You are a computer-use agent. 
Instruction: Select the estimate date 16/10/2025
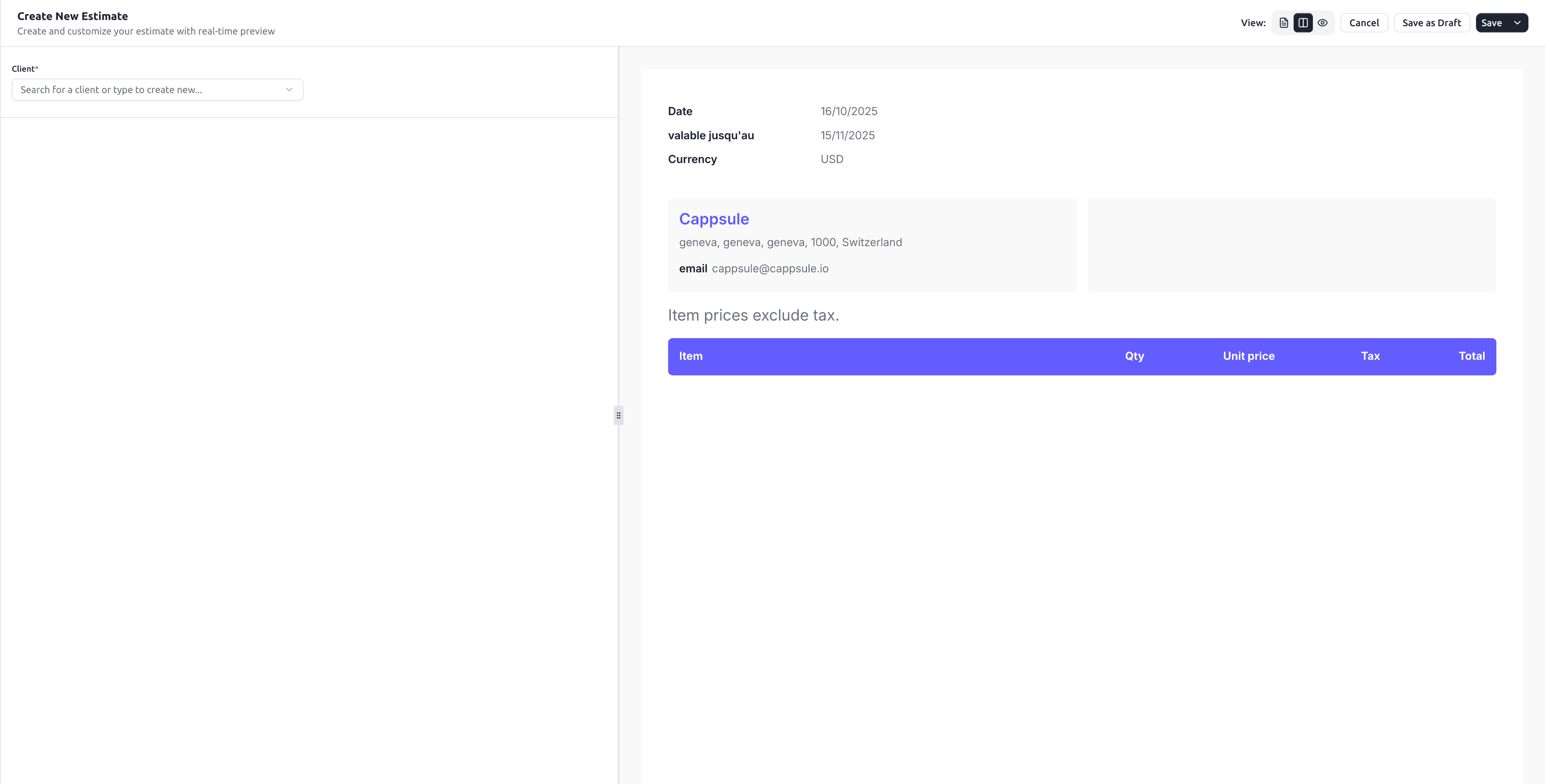pyautogui.click(x=849, y=111)
